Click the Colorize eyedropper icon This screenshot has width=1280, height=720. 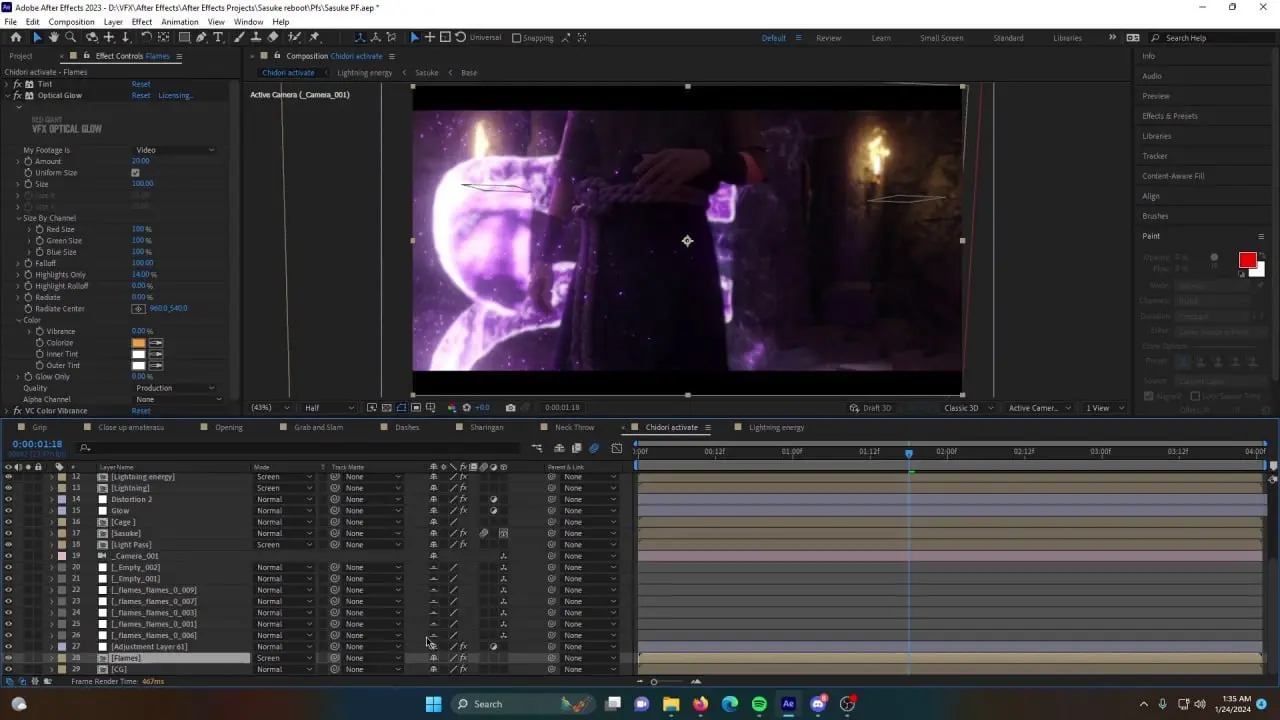click(x=155, y=343)
